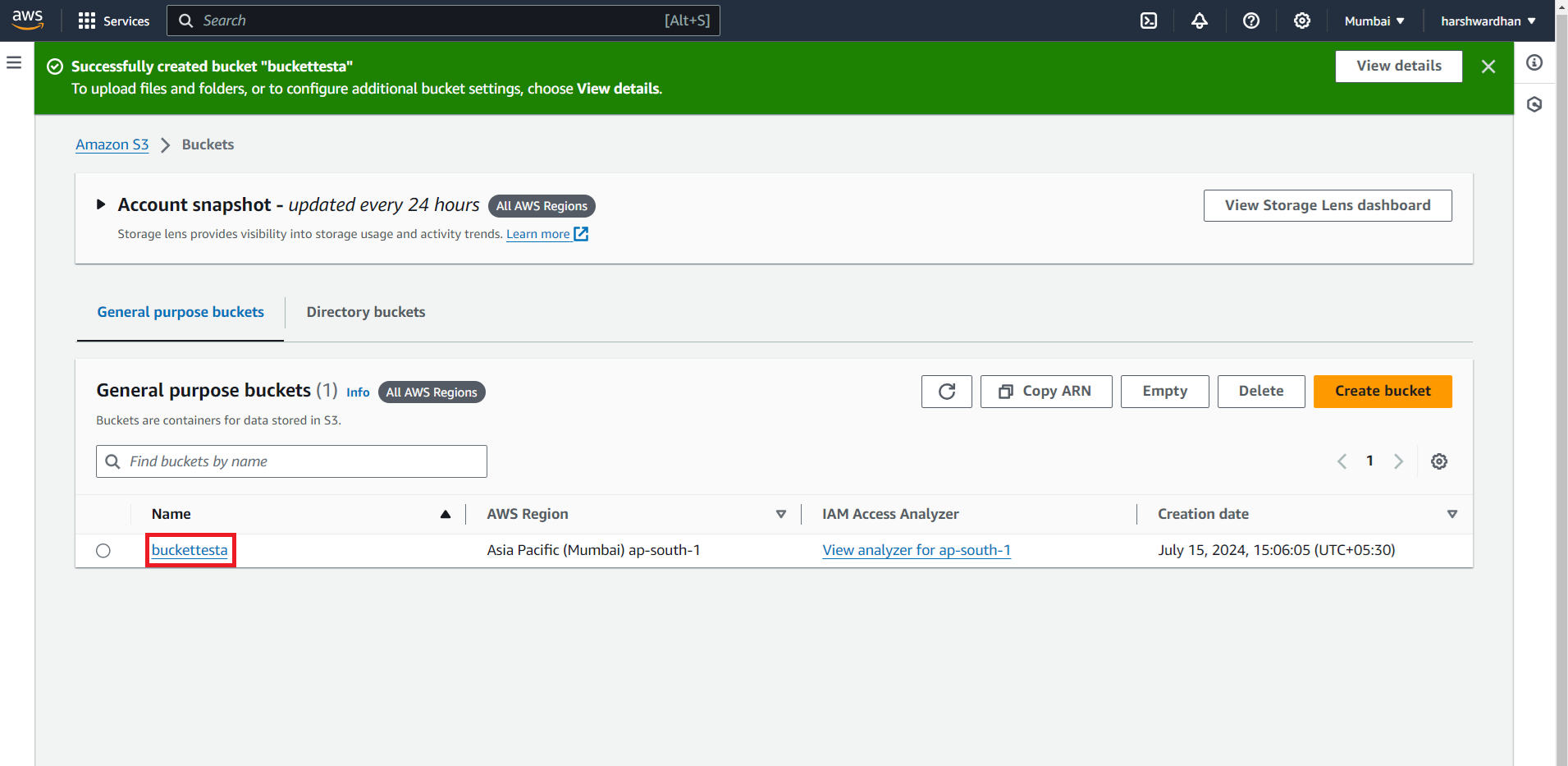
Task: Click the Asia Pacific (Mumbai) ap-south-1 cell
Action: click(x=593, y=550)
